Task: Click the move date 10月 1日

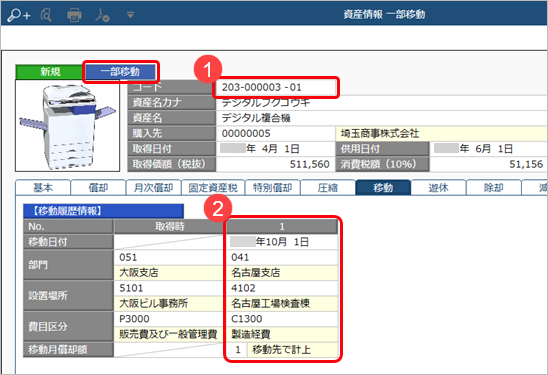Action: point(282,242)
